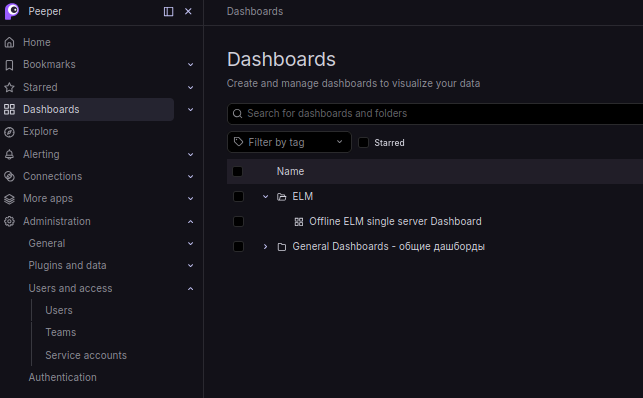Open General under Administration

(x=47, y=243)
